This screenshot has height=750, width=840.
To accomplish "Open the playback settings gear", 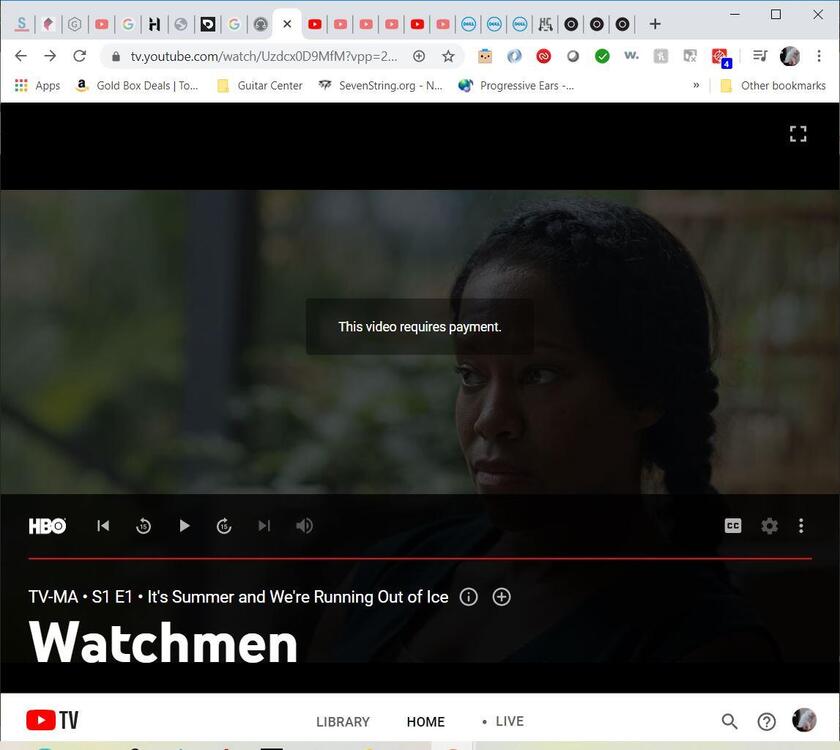I will [769, 525].
